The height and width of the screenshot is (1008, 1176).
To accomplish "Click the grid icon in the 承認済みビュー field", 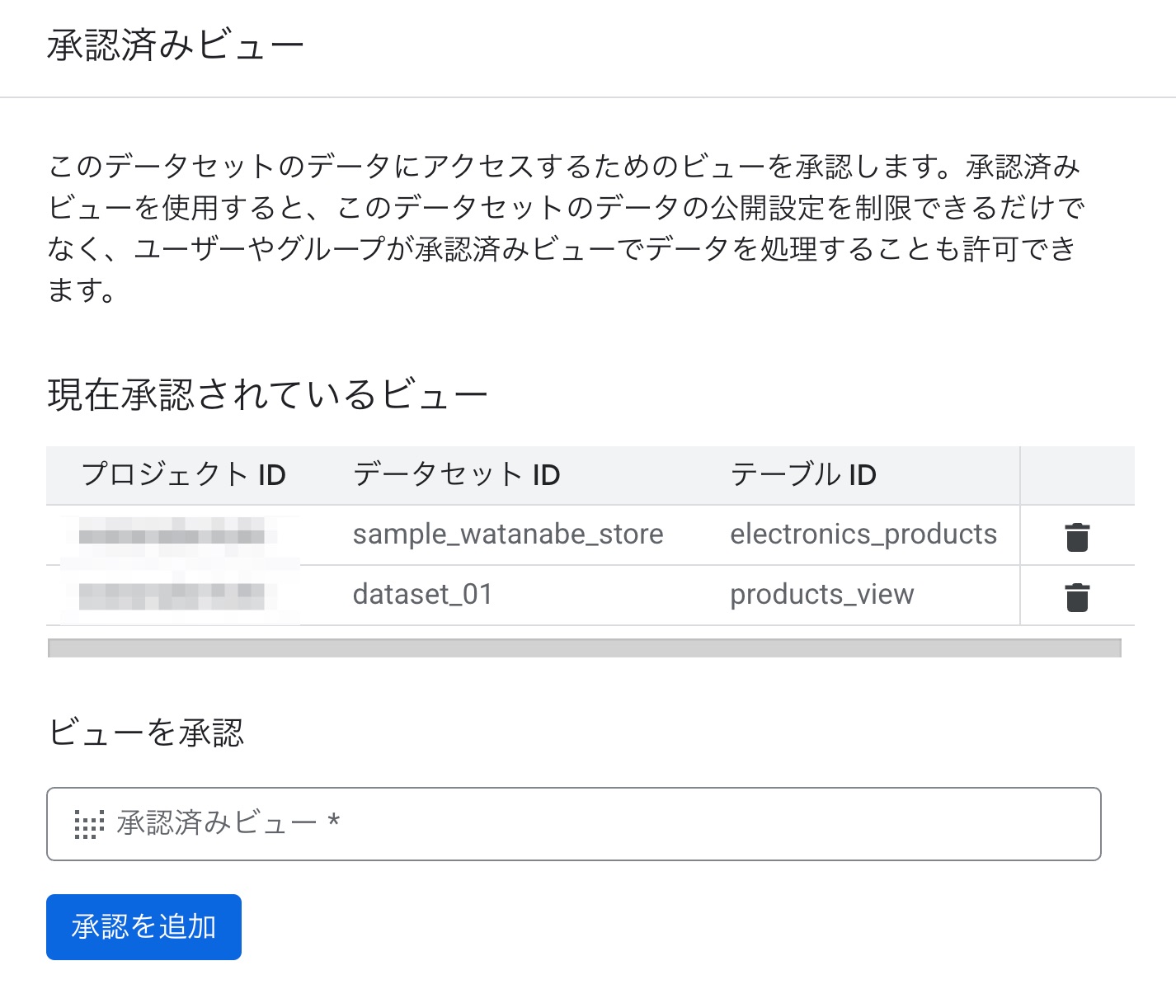I will (89, 824).
